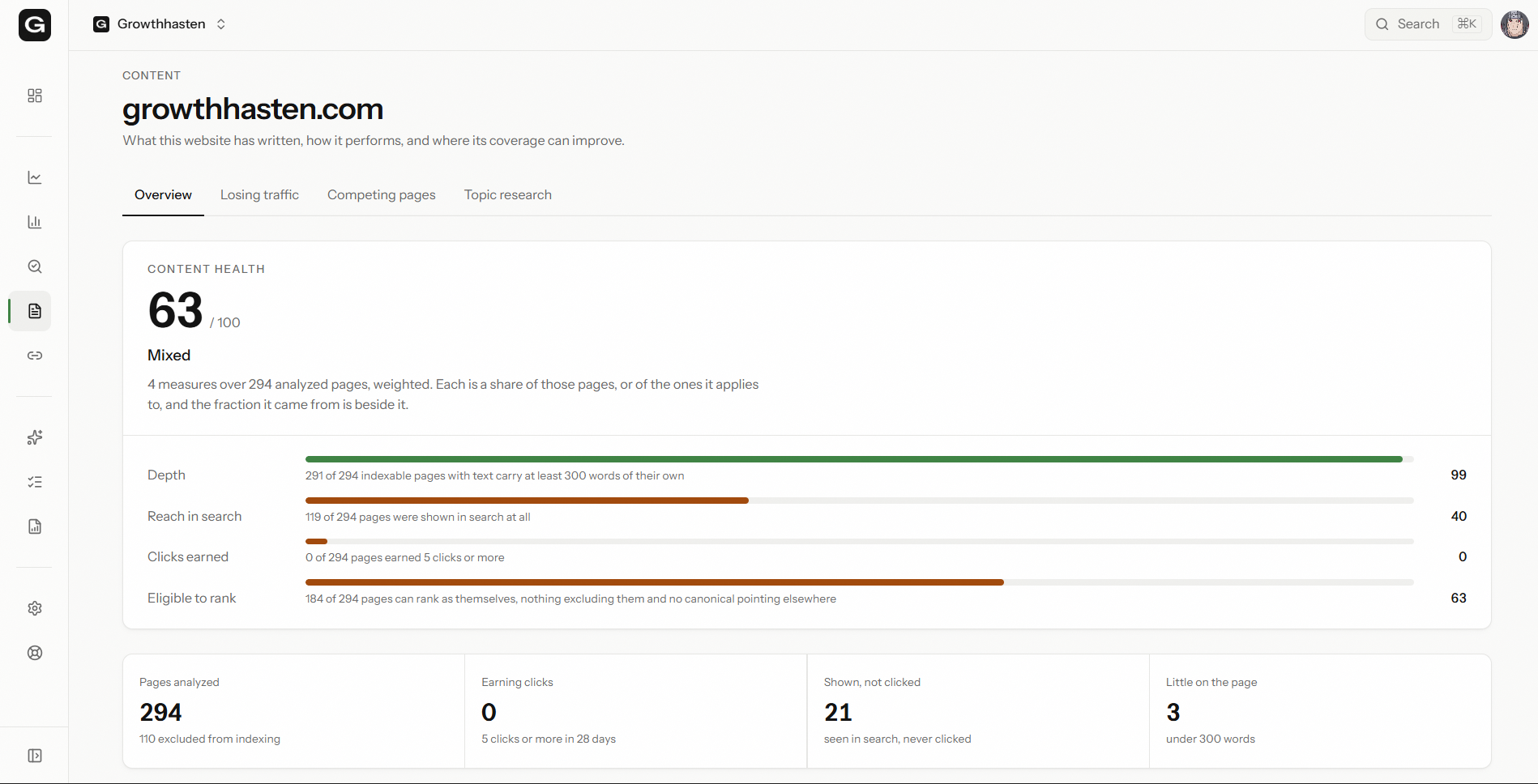Open the checklist tasks icon in sidebar
1538x784 pixels.
35,482
